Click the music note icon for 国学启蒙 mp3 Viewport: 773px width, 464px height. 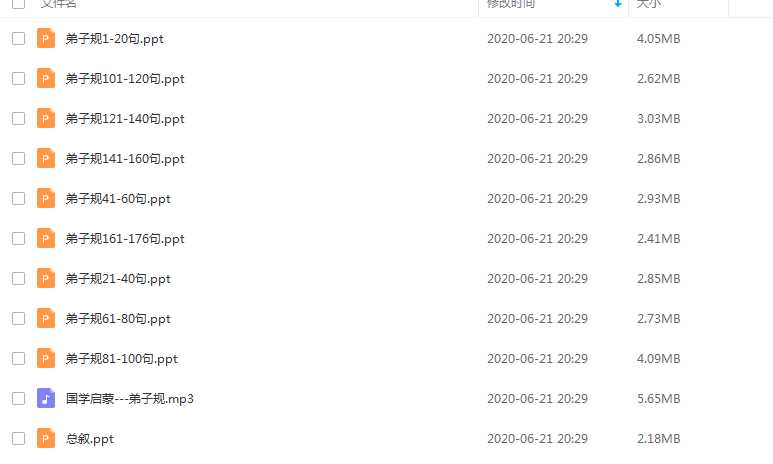(45, 398)
